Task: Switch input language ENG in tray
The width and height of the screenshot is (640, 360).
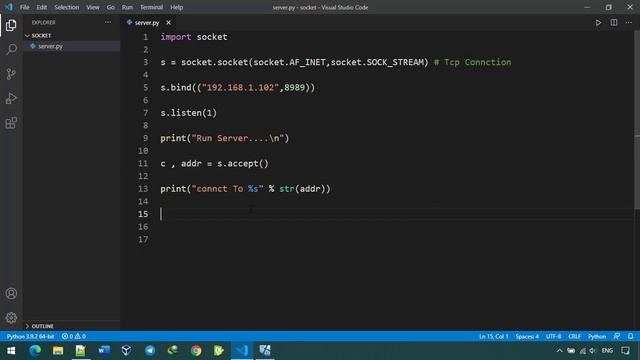Action: (607, 351)
